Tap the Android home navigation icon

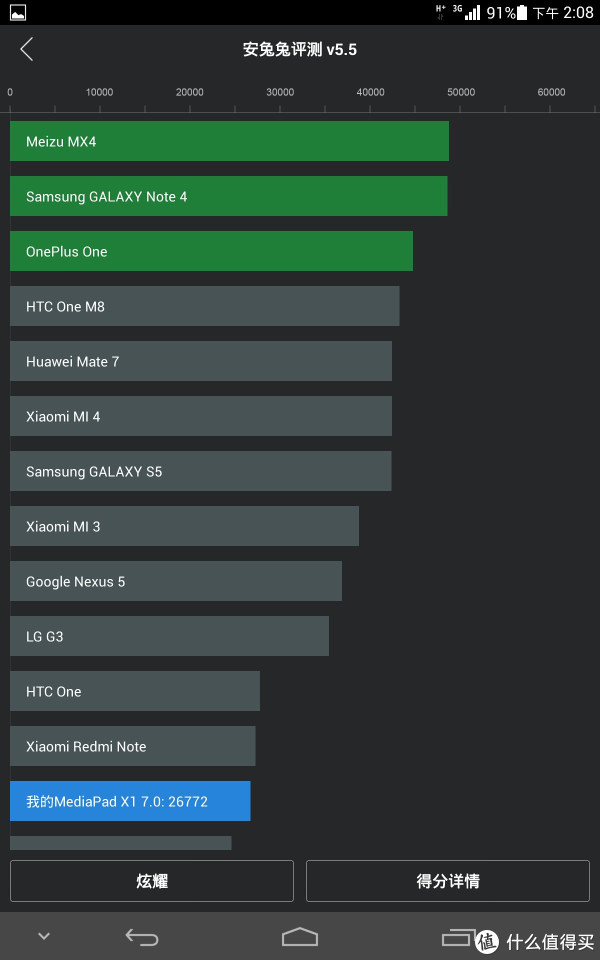(299, 937)
